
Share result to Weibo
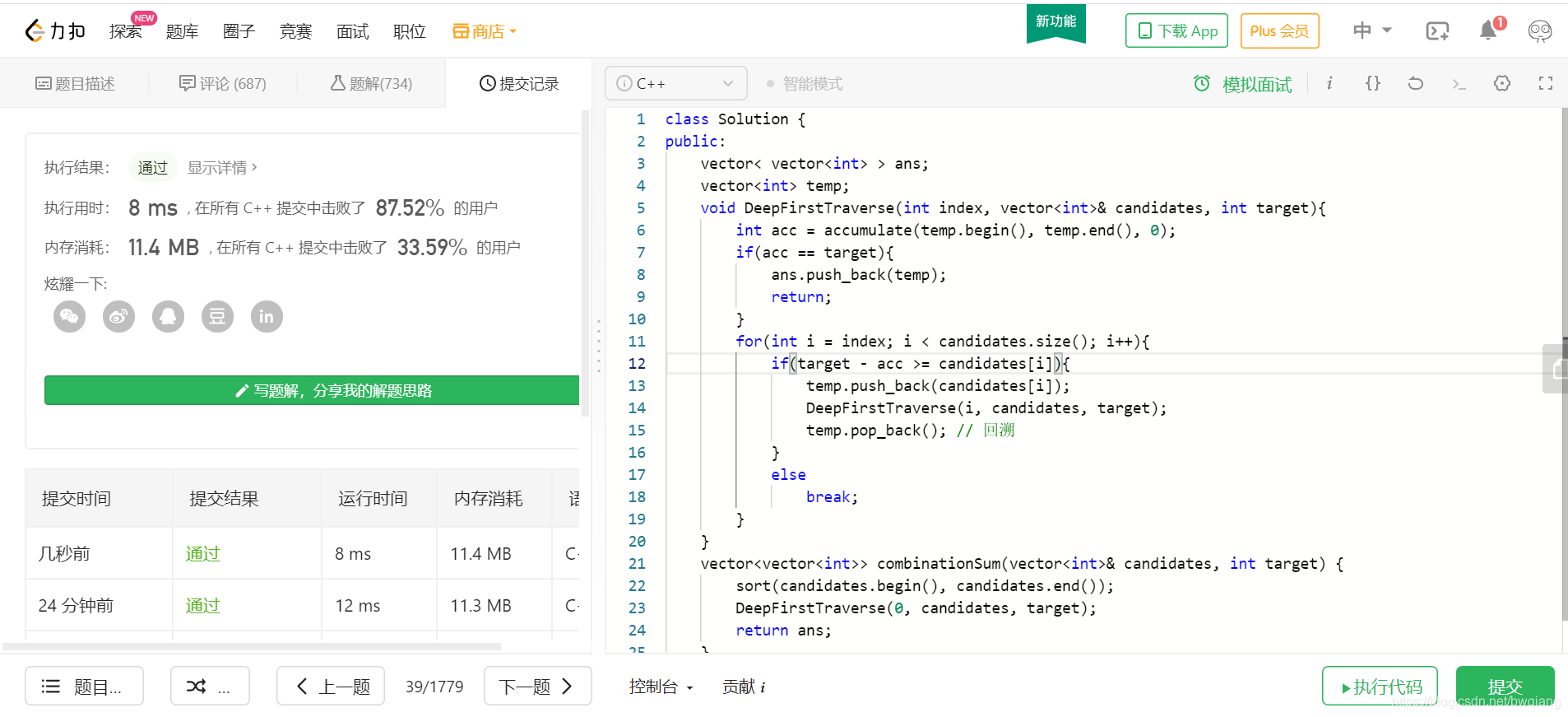pos(118,316)
